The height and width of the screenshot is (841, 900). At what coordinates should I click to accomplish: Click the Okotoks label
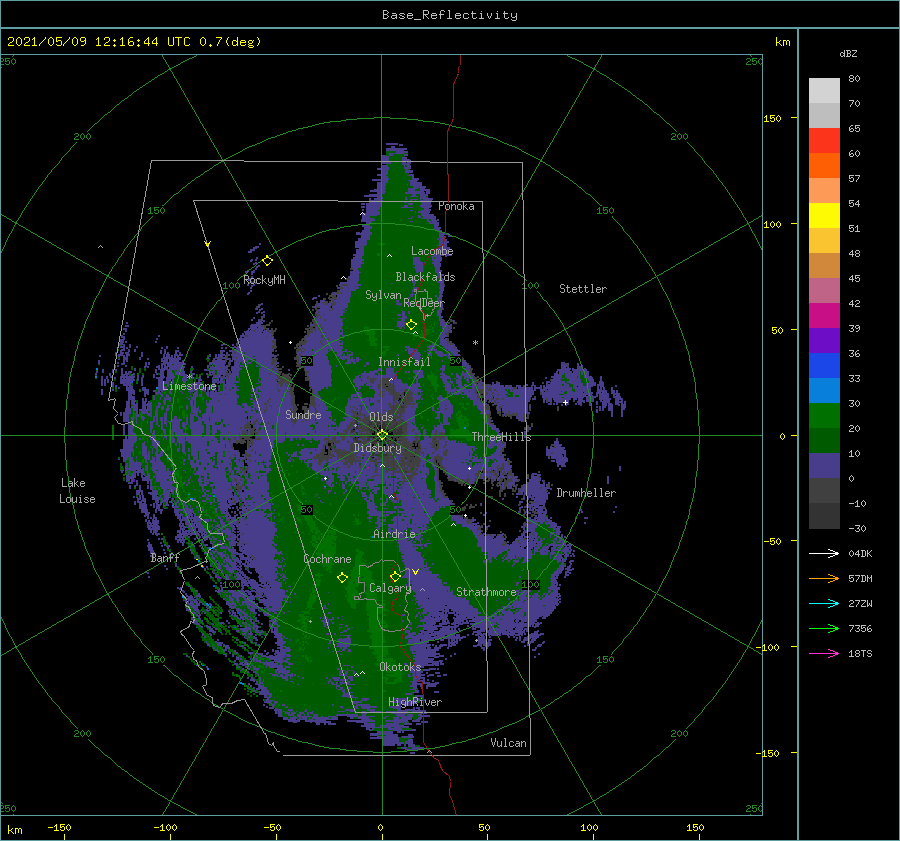point(400,667)
